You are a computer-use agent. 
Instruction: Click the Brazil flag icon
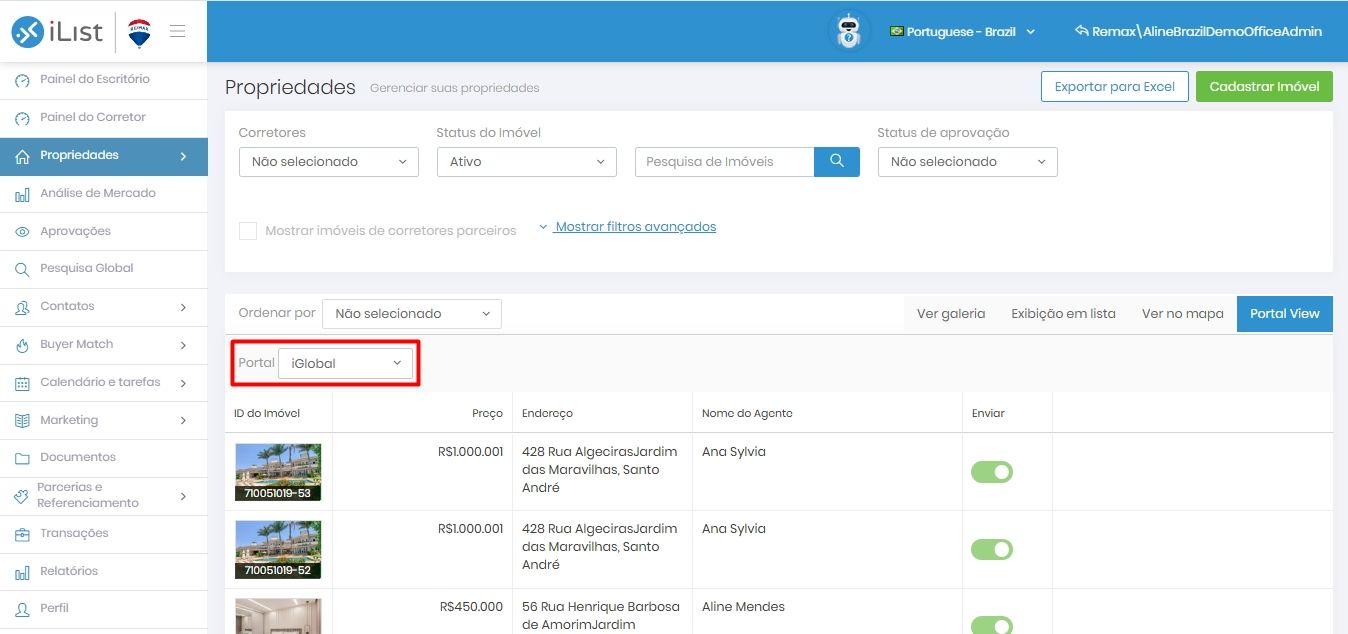[x=897, y=32]
